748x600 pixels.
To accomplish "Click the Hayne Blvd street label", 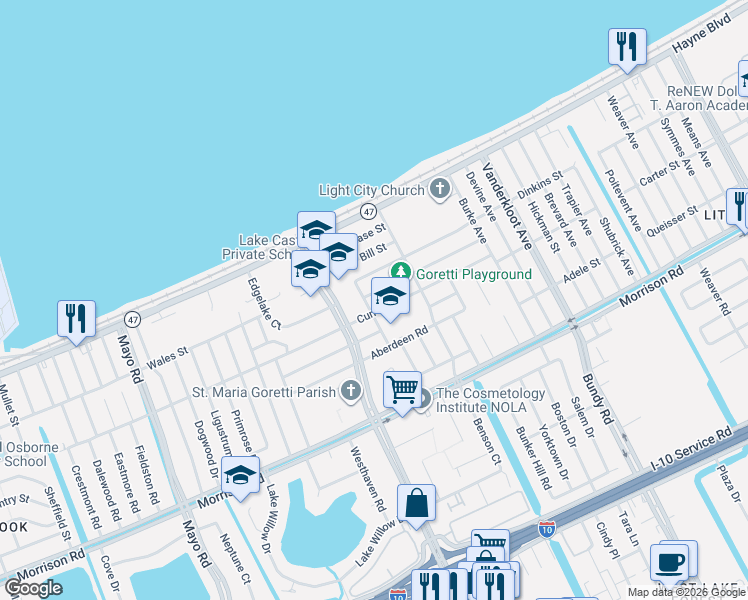I will (x=702, y=33).
